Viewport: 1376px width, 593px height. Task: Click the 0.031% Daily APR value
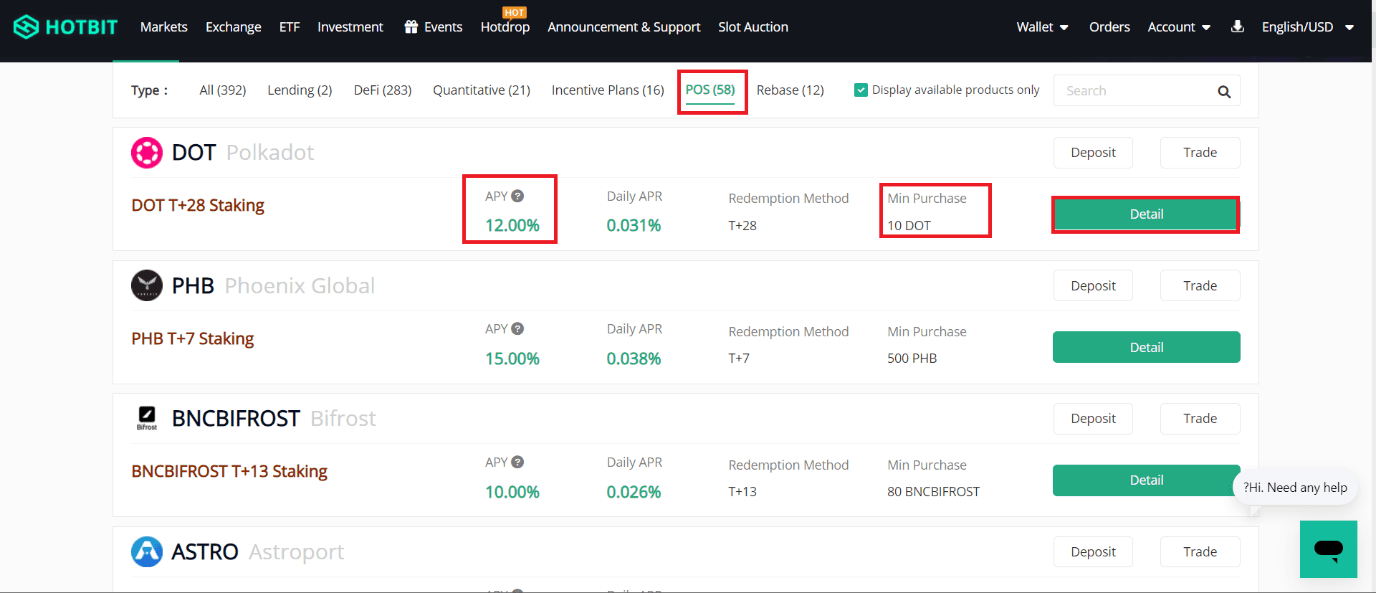[x=634, y=225]
